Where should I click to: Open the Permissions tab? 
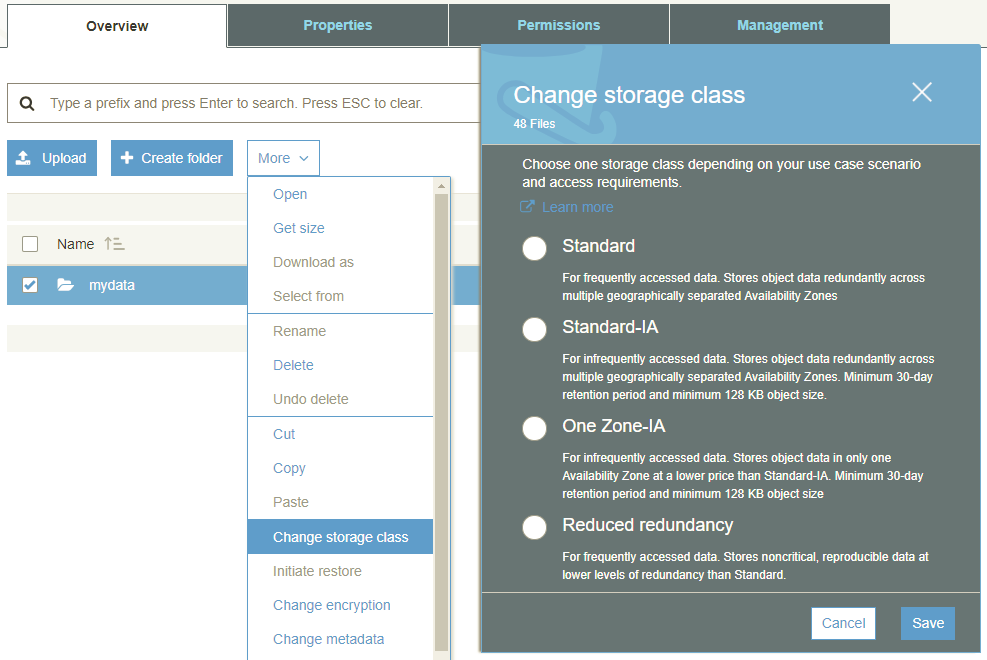coord(558,25)
